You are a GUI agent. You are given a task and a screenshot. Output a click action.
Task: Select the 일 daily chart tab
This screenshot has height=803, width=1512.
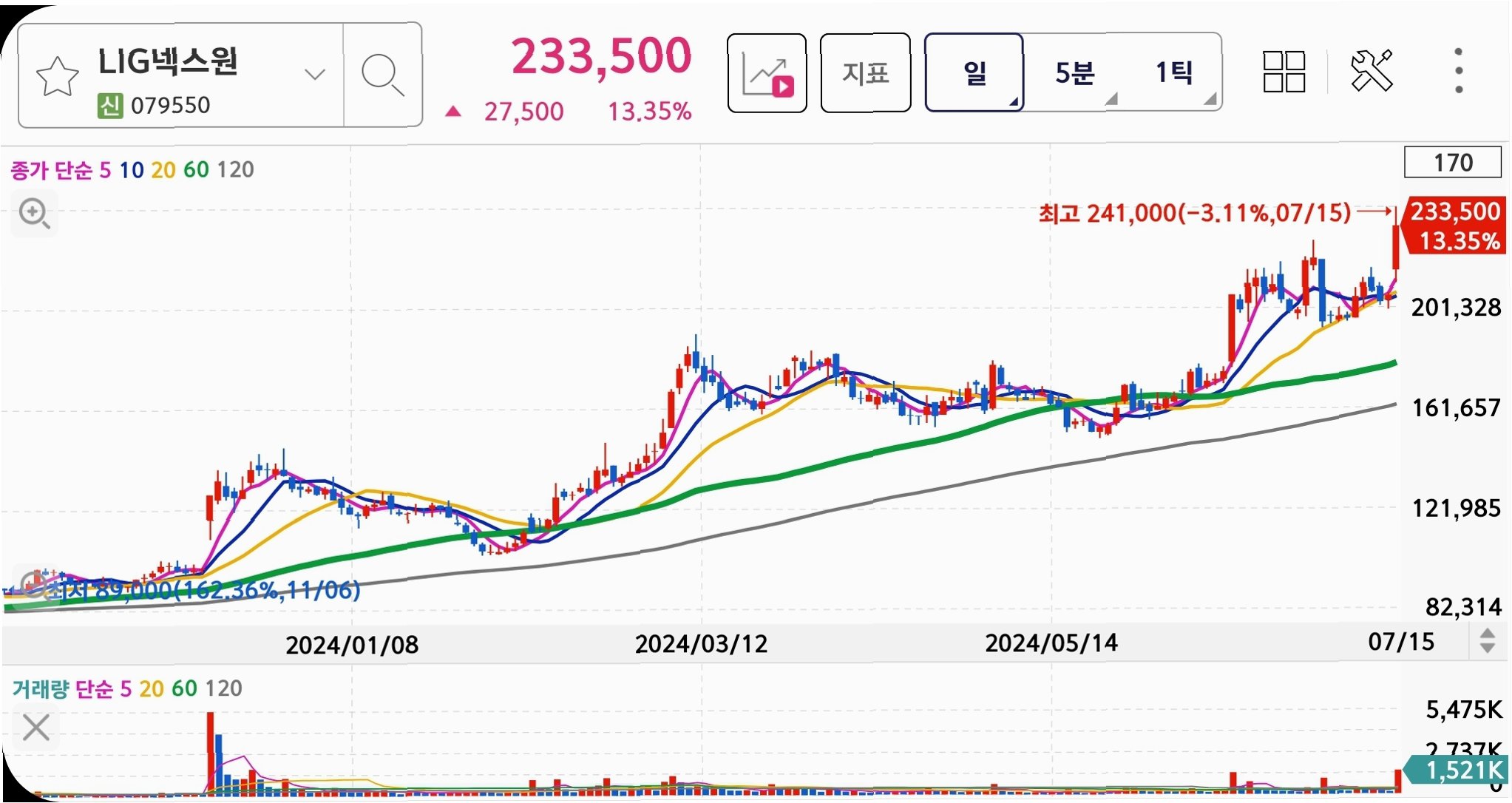point(974,72)
